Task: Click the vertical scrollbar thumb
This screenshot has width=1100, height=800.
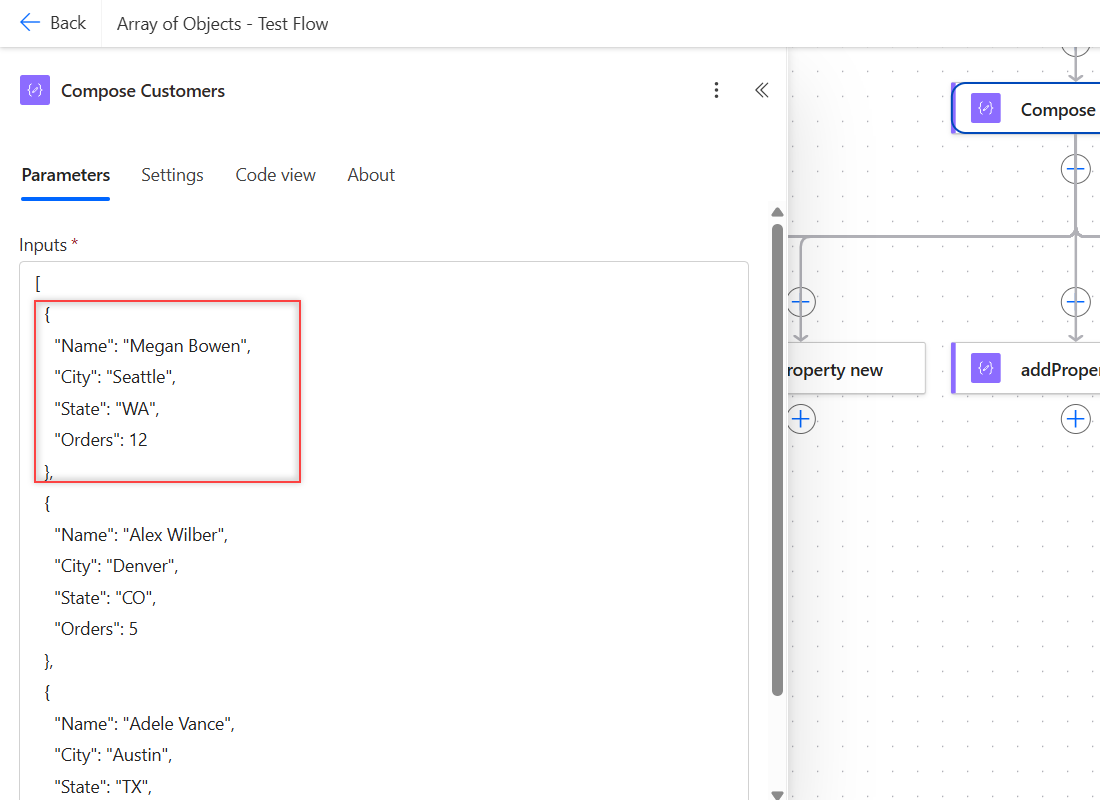Action: pyautogui.click(x=777, y=460)
